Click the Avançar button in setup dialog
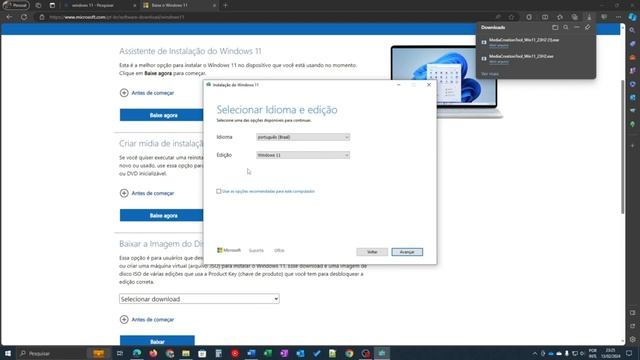This screenshot has height=360, width=640. 407,252
